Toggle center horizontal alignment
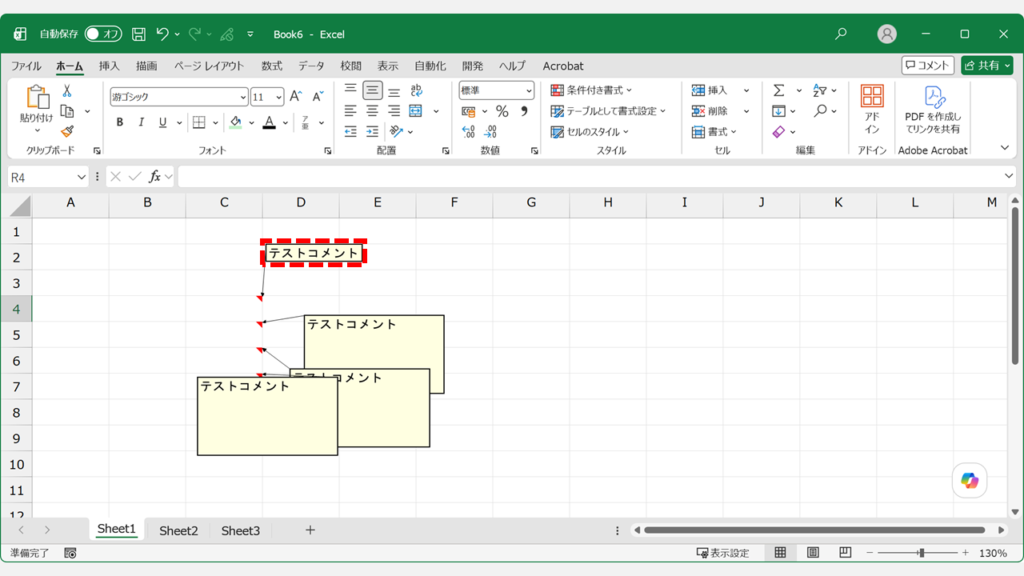 tap(372, 111)
